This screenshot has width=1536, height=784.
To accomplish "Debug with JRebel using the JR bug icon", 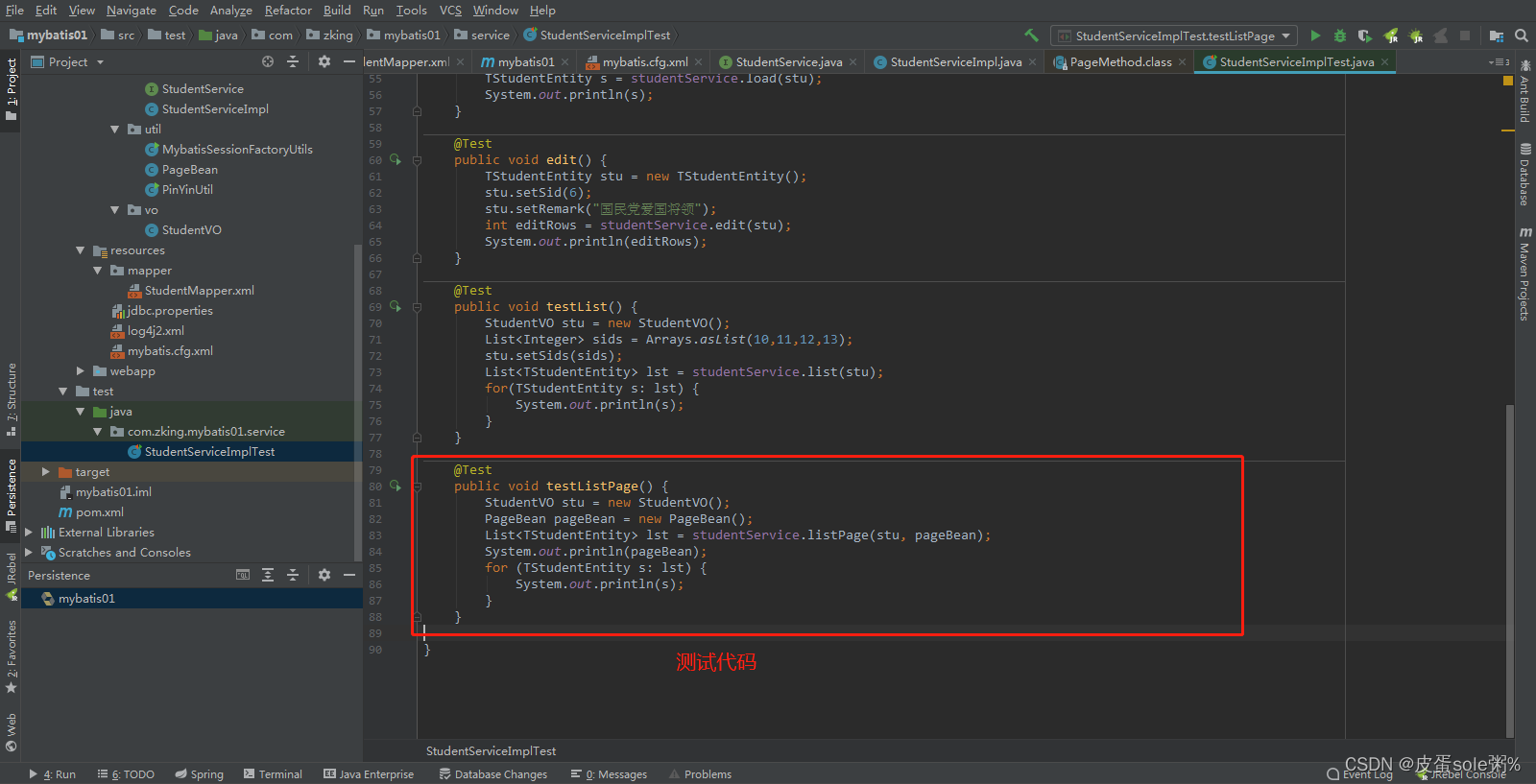I will [x=1415, y=36].
